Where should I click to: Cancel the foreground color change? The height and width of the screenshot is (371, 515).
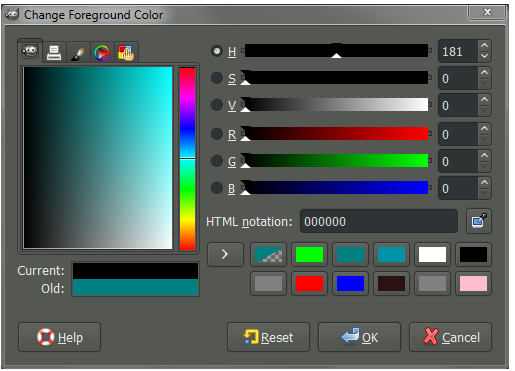tap(450, 337)
